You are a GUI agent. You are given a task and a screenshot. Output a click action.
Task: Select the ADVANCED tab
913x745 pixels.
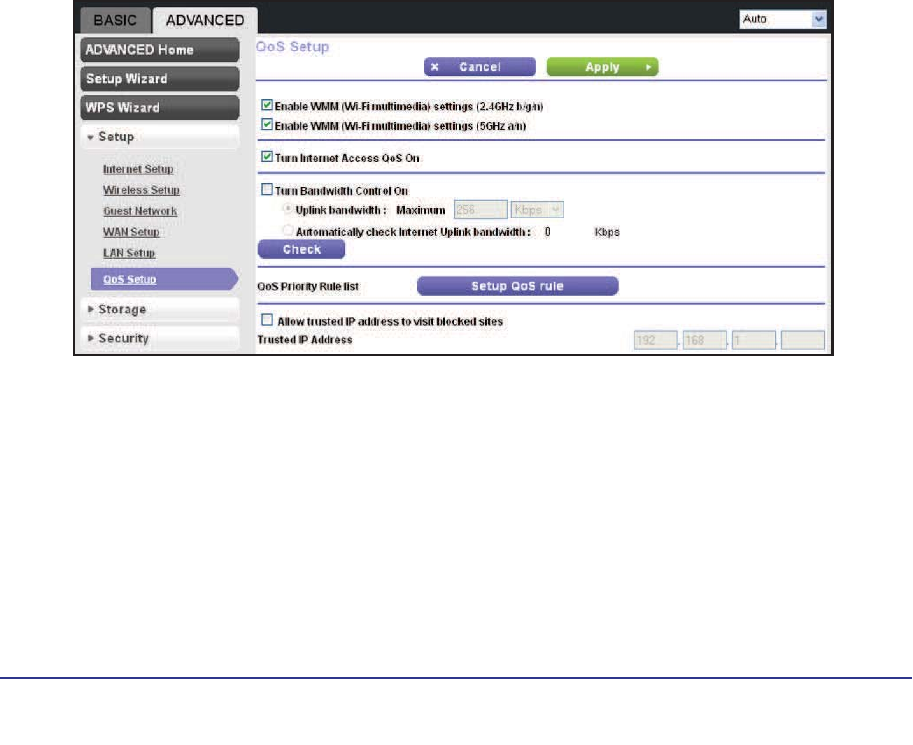click(x=205, y=20)
